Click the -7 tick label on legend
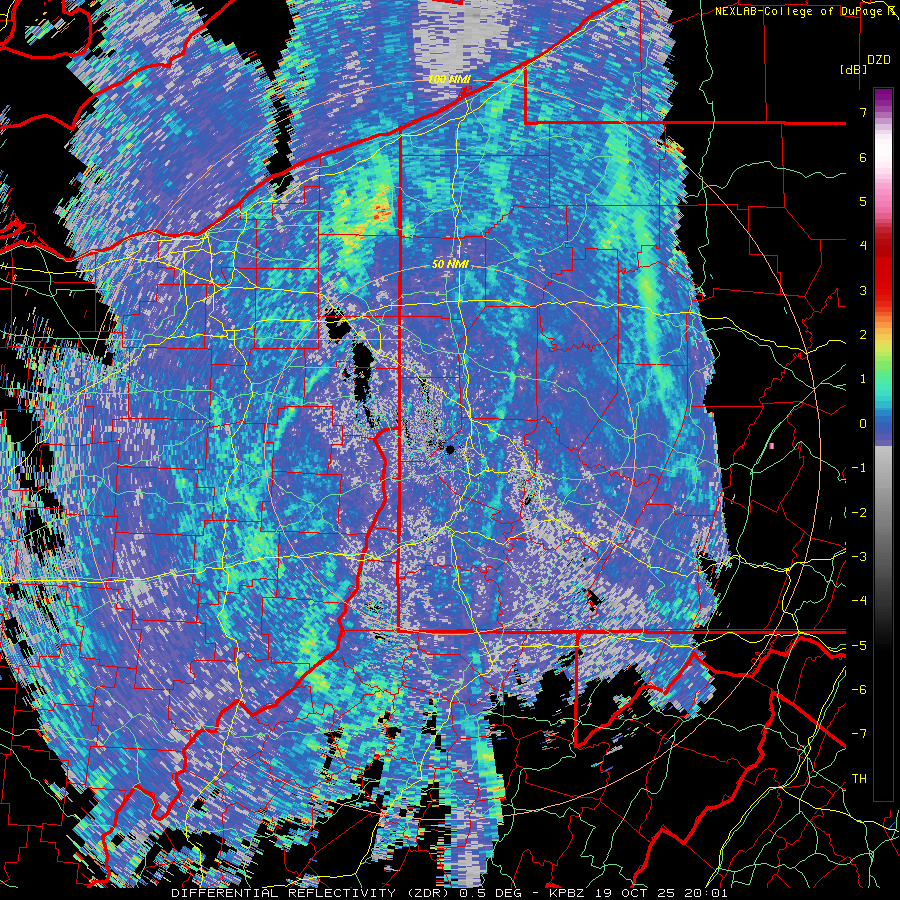Image resolution: width=900 pixels, height=900 pixels. 859,734
